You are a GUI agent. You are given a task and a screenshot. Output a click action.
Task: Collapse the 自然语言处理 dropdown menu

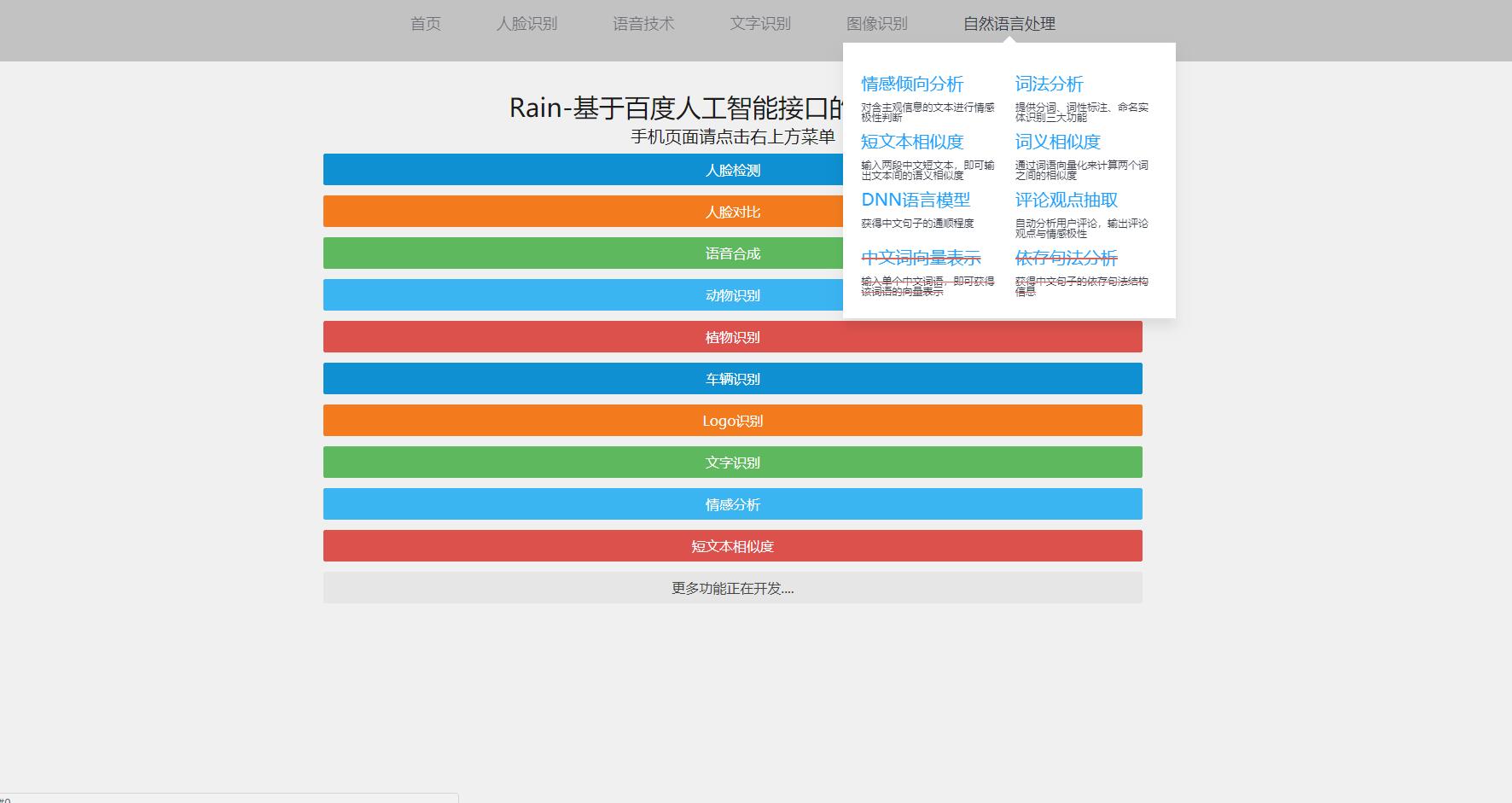tap(1009, 24)
